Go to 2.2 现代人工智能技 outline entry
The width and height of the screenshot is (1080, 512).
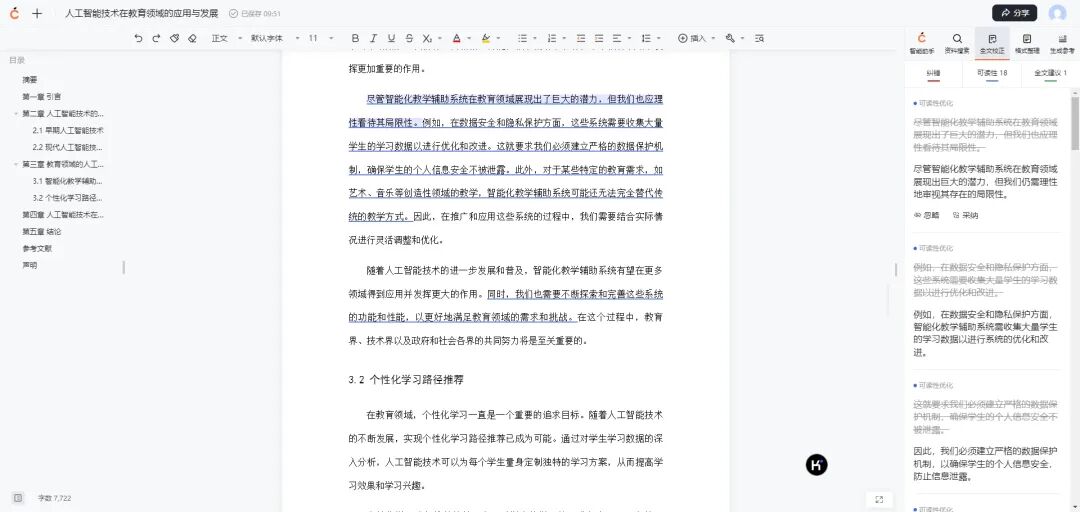[68, 147]
